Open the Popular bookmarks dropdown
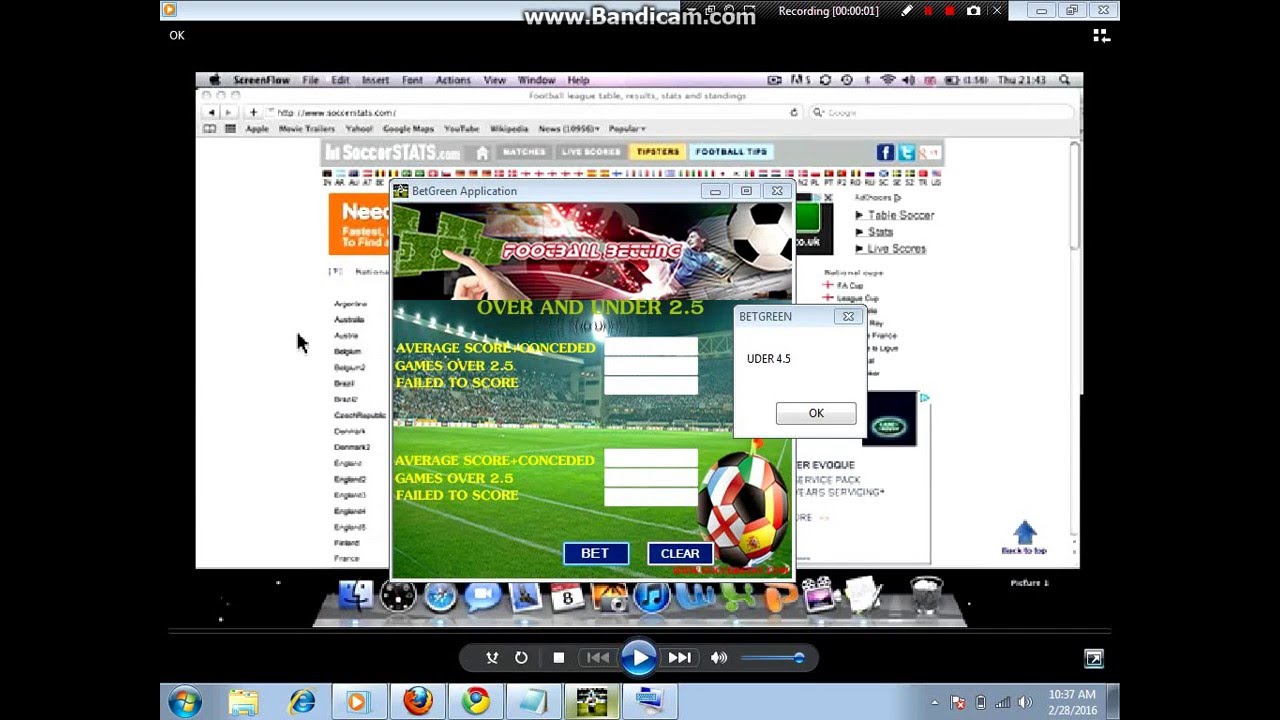 [627, 129]
